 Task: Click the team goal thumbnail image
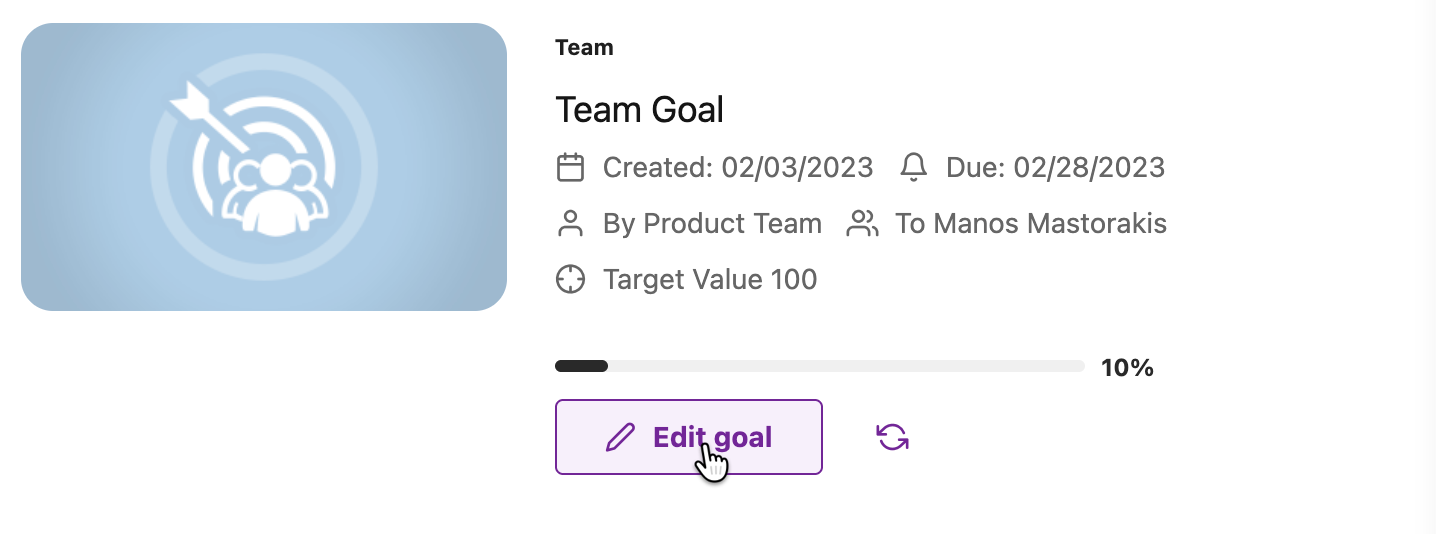264,167
